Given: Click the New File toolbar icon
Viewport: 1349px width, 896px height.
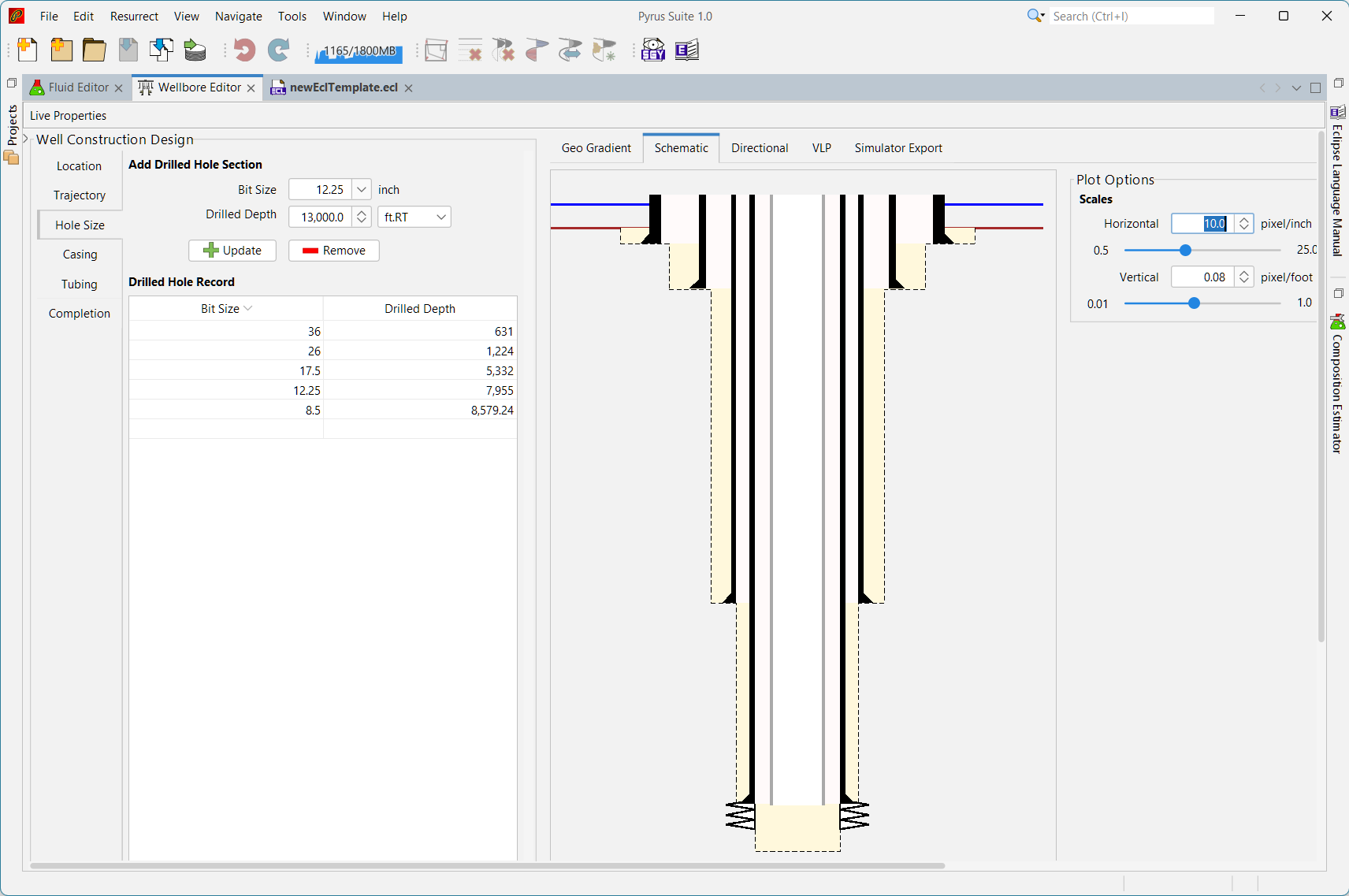Looking at the screenshot, I should (28, 50).
